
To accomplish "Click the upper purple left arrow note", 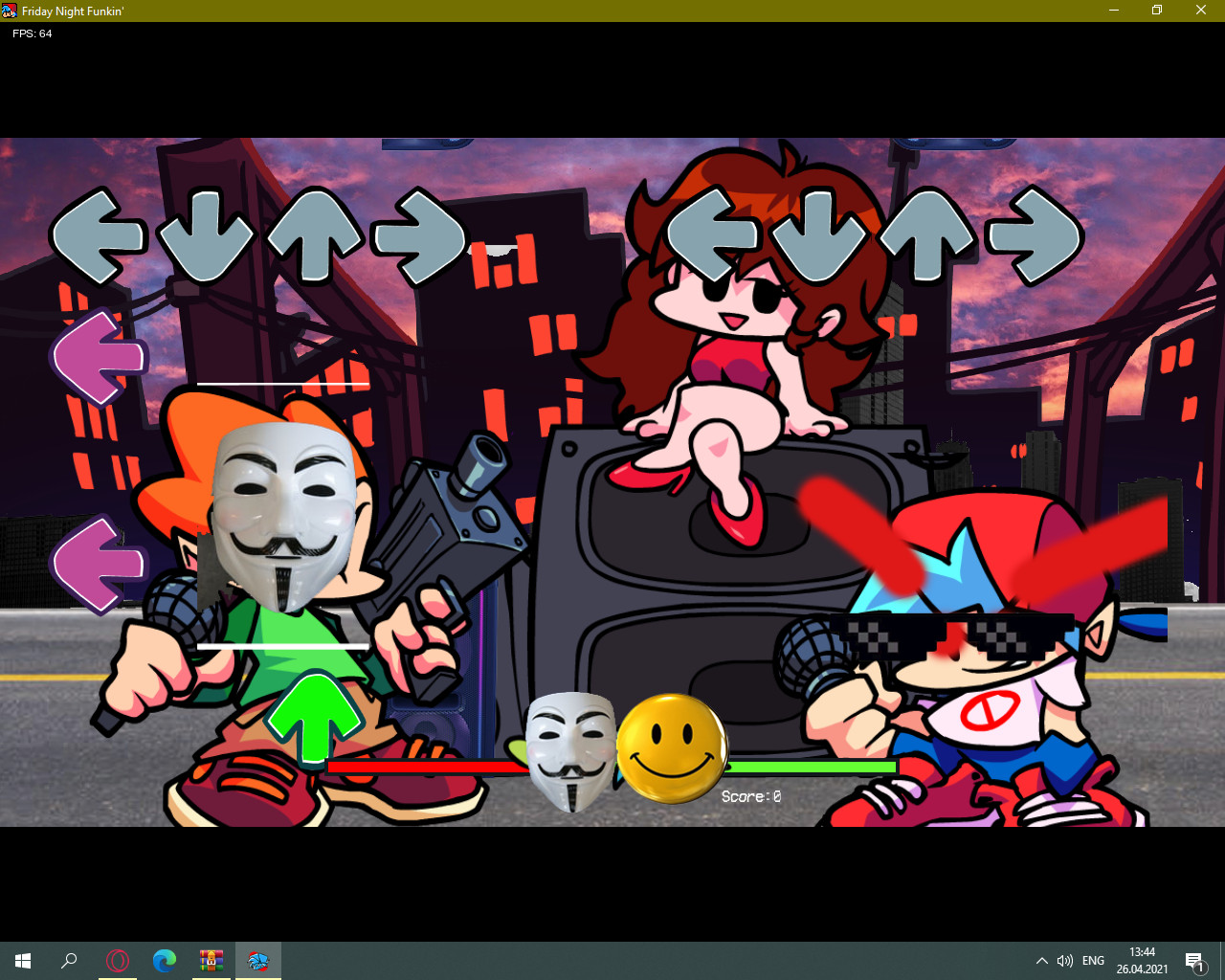I will pos(99,359).
